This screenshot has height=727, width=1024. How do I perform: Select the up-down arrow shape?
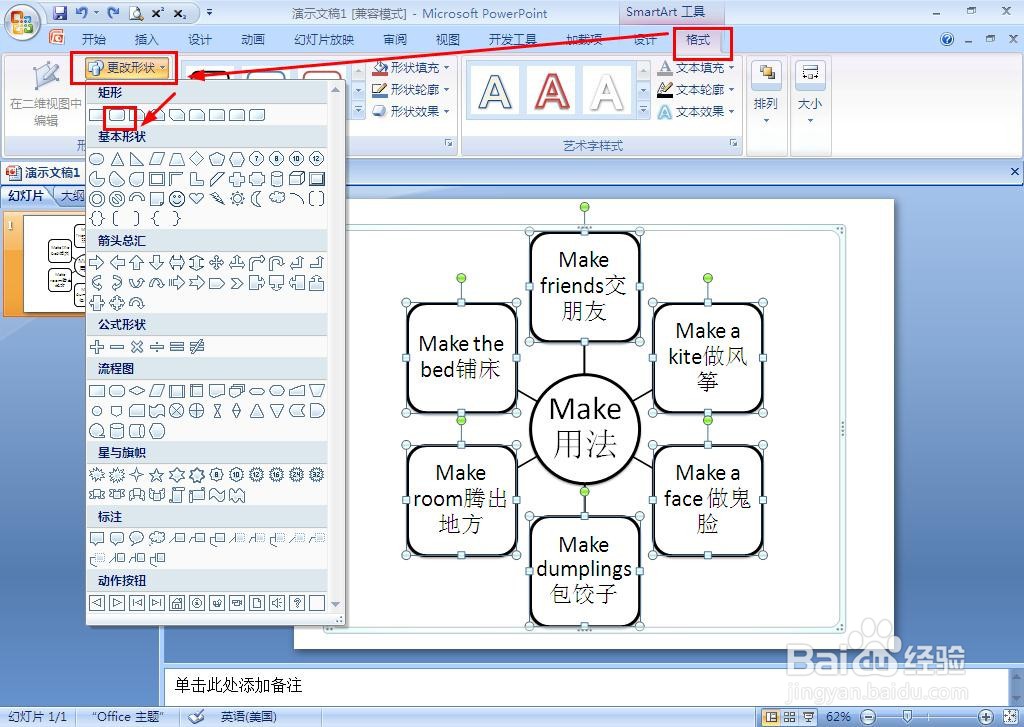[197, 263]
